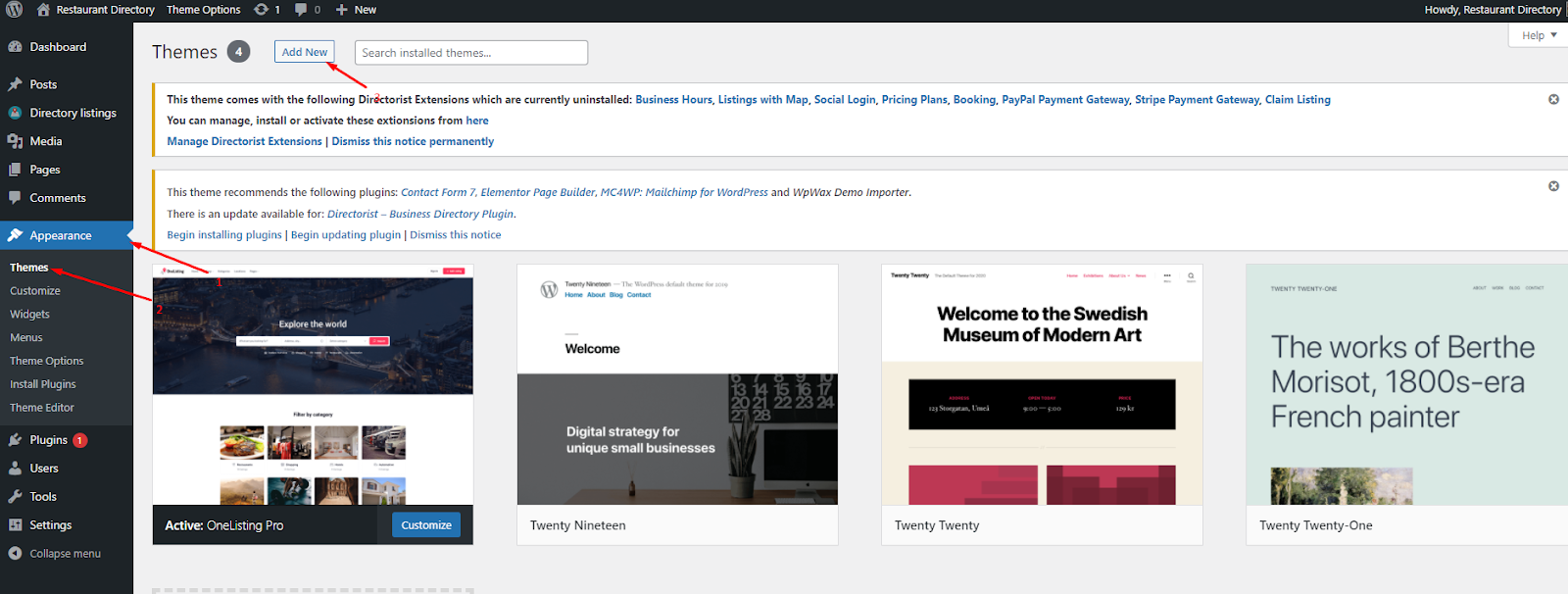
Task: Click the Users person icon
Action: (15, 469)
